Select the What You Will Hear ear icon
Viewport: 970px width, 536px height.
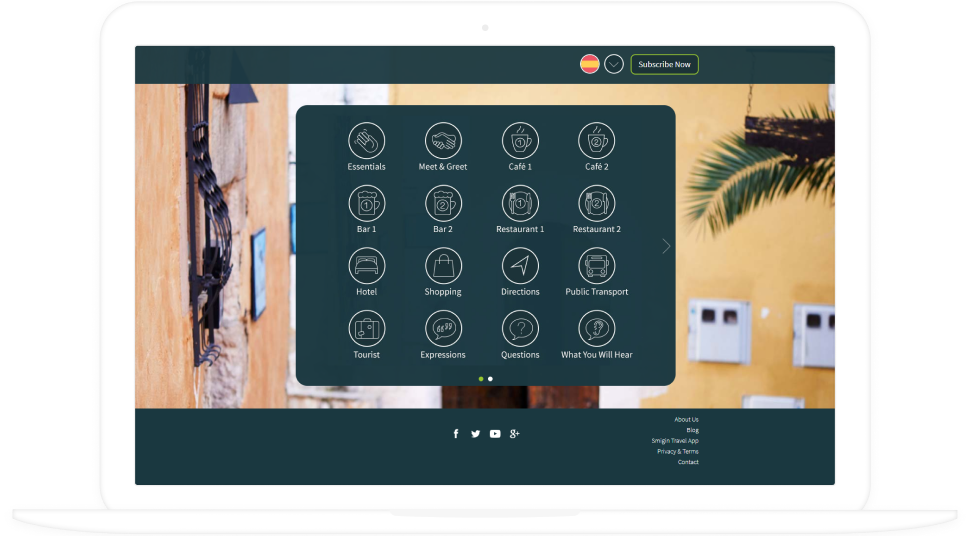tap(596, 329)
